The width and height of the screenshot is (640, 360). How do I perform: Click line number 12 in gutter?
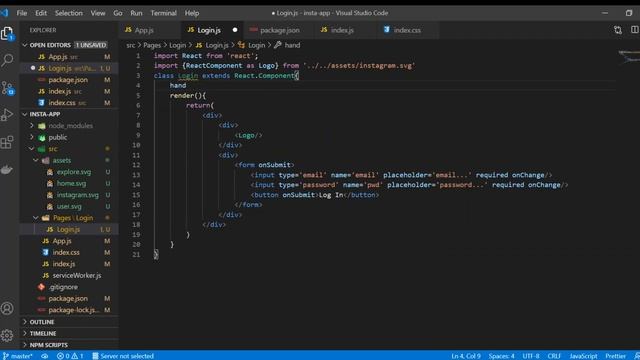(x=136, y=165)
